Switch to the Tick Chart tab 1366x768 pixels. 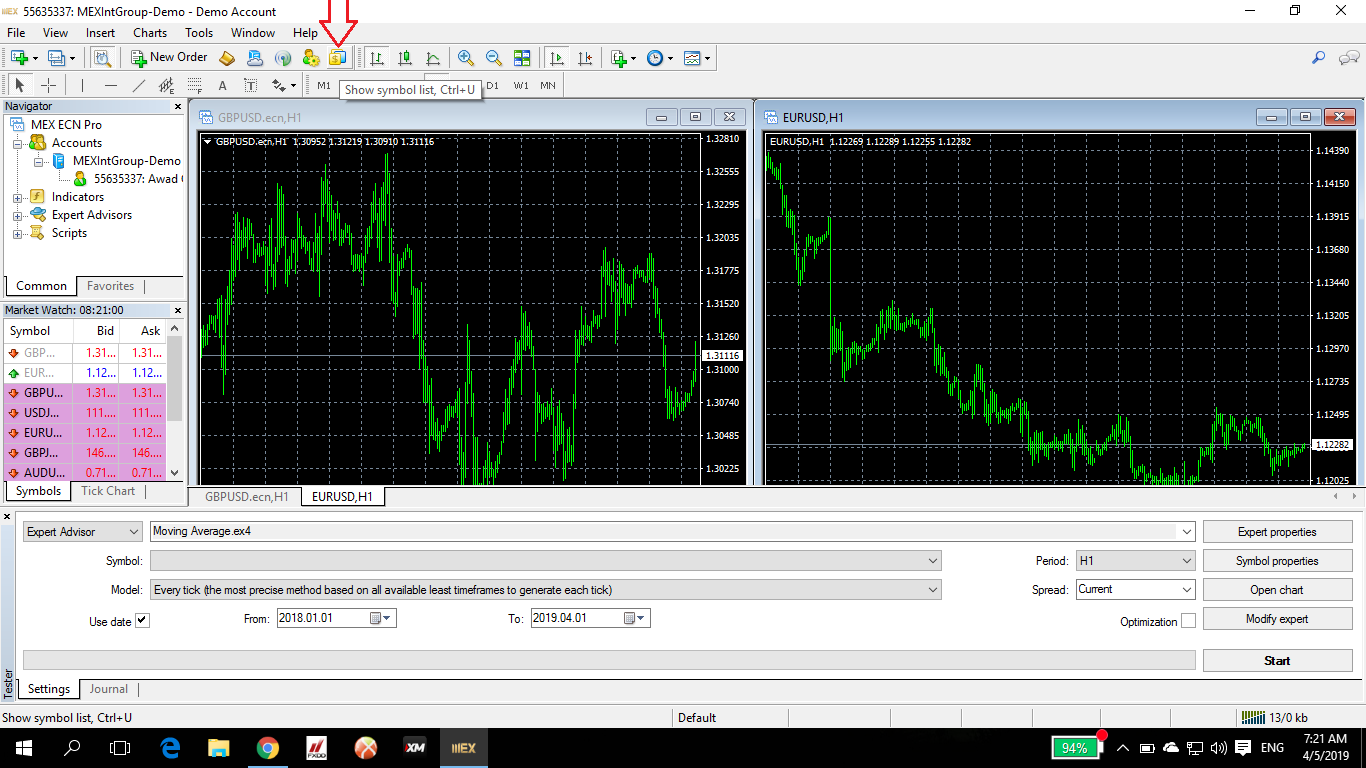[x=108, y=491]
